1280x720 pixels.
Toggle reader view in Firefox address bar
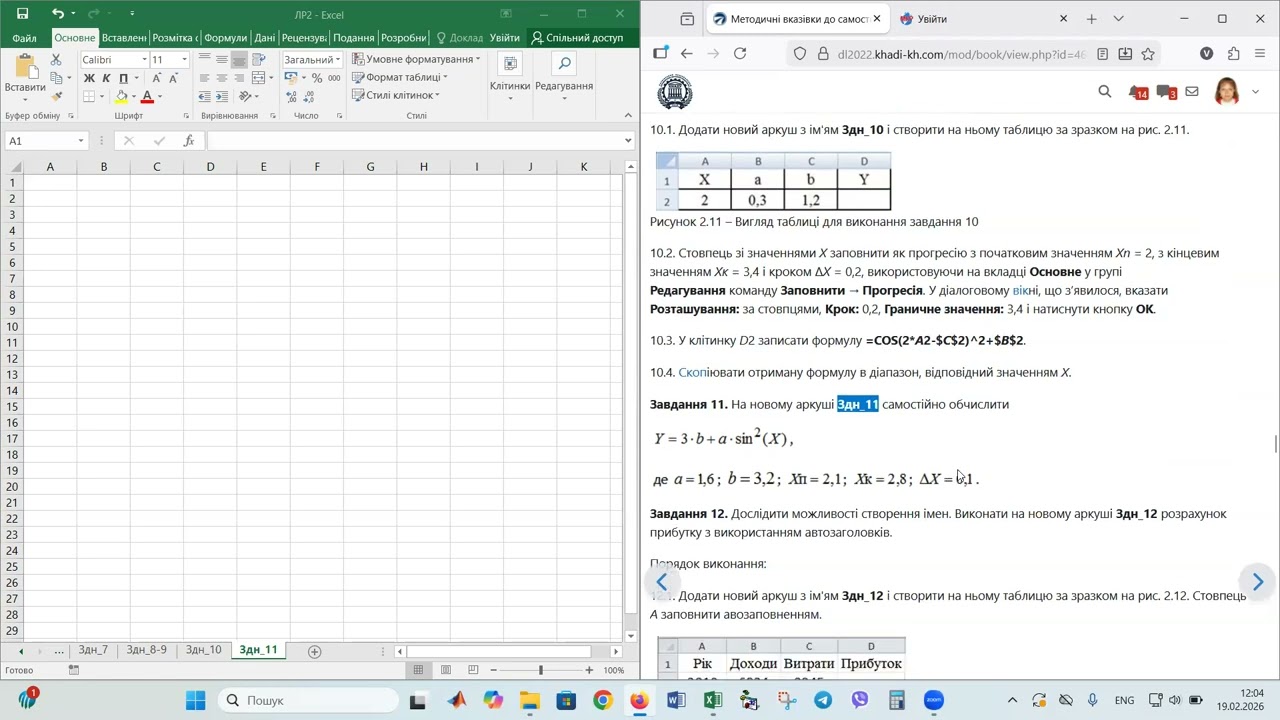tap(1102, 54)
